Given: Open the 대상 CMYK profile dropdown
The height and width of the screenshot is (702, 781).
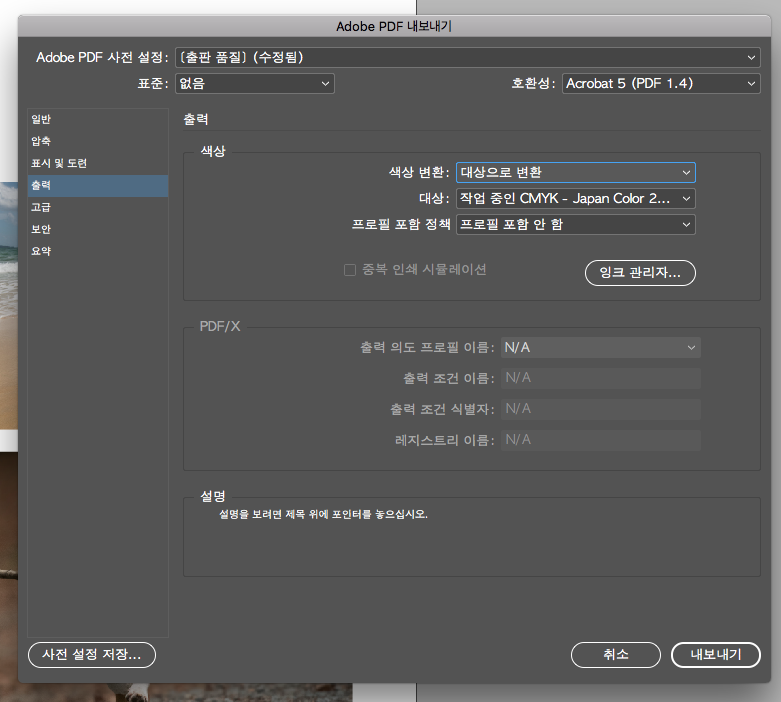Looking at the screenshot, I should (576, 198).
